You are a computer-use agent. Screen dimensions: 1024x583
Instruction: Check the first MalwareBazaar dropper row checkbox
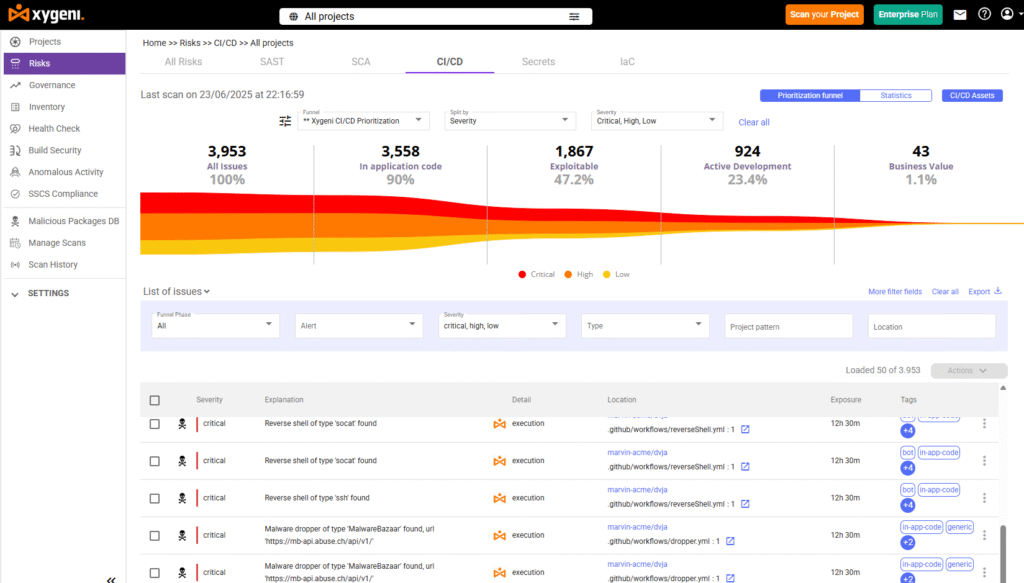click(155, 535)
